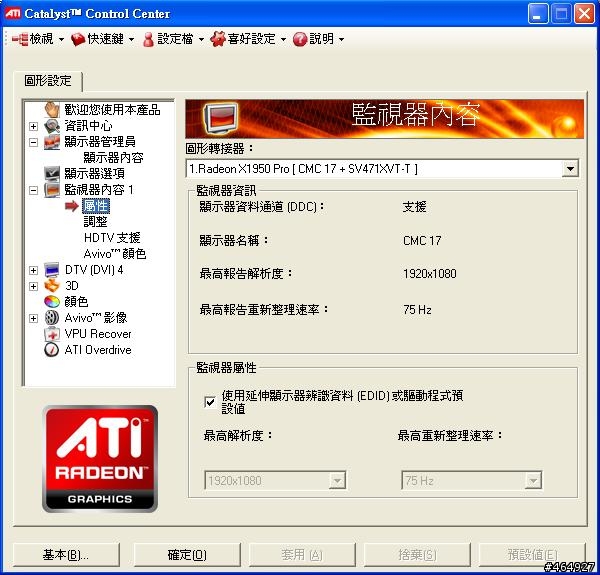Open the 設定檔 menu
600x575 pixels.
pos(173,39)
